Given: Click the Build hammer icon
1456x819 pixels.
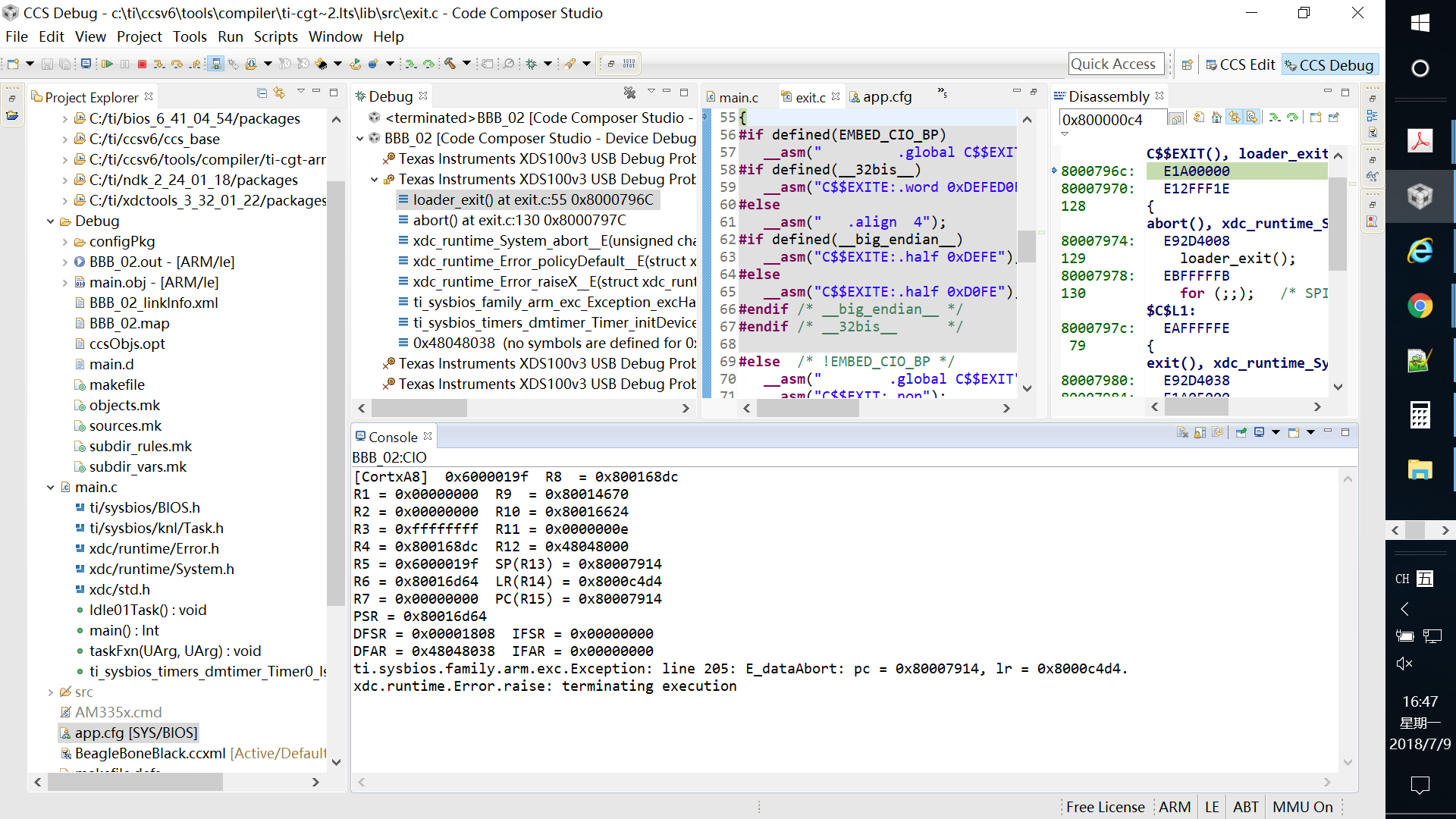Looking at the screenshot, I should point(450,64).
